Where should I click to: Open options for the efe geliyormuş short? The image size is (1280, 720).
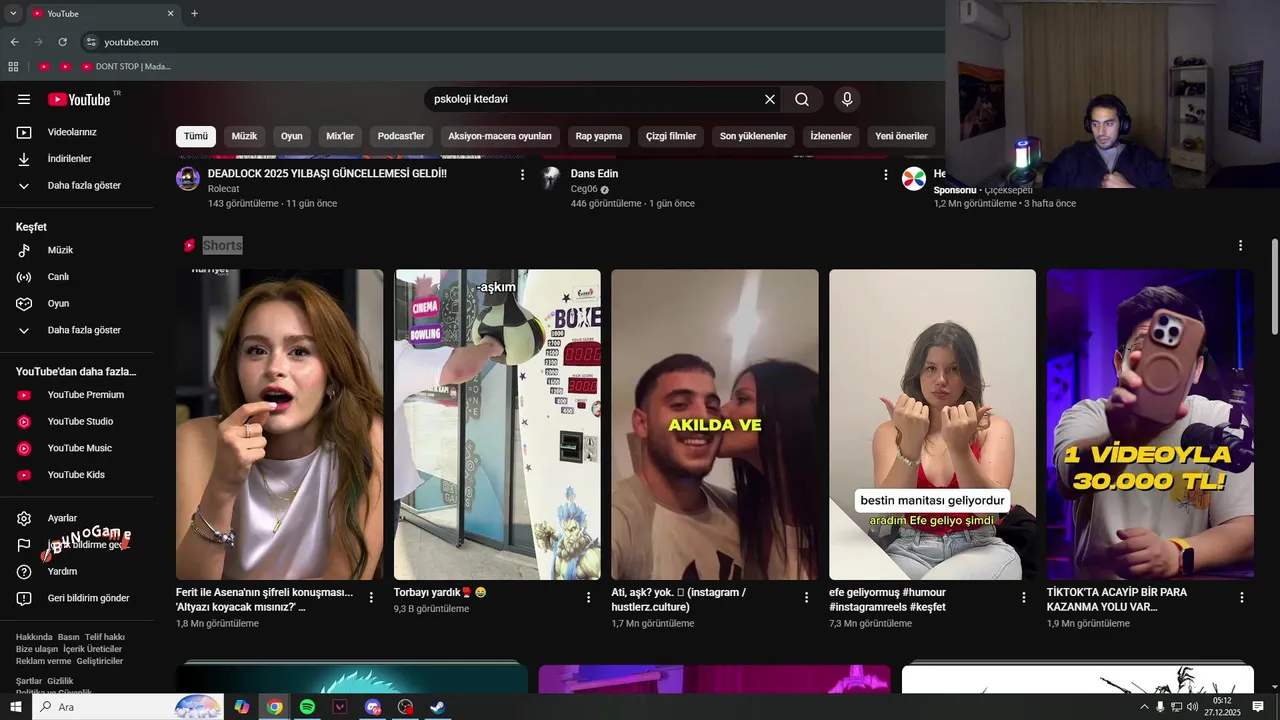coord(1023,597)
